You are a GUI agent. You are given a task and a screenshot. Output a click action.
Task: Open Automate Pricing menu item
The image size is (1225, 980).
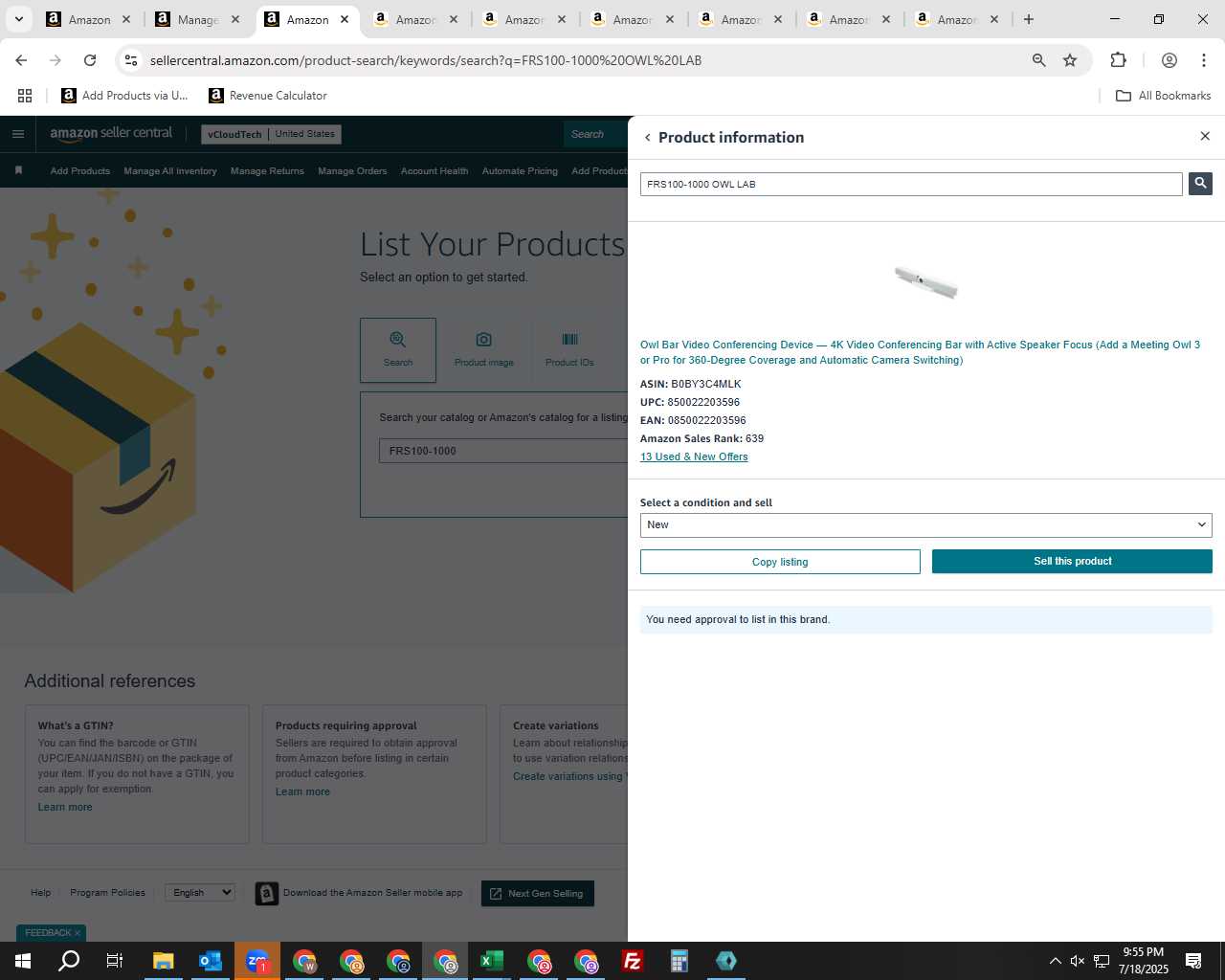[520, 171]
